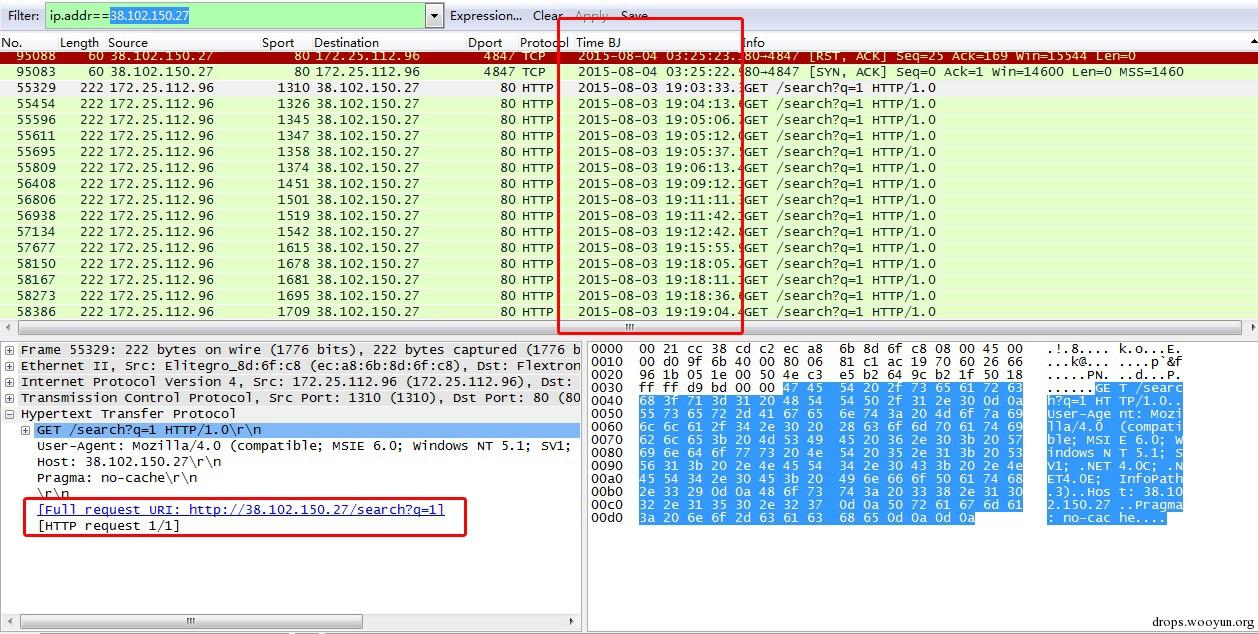Expand Internet Protocol Version 4 node

tap(10, 382)
